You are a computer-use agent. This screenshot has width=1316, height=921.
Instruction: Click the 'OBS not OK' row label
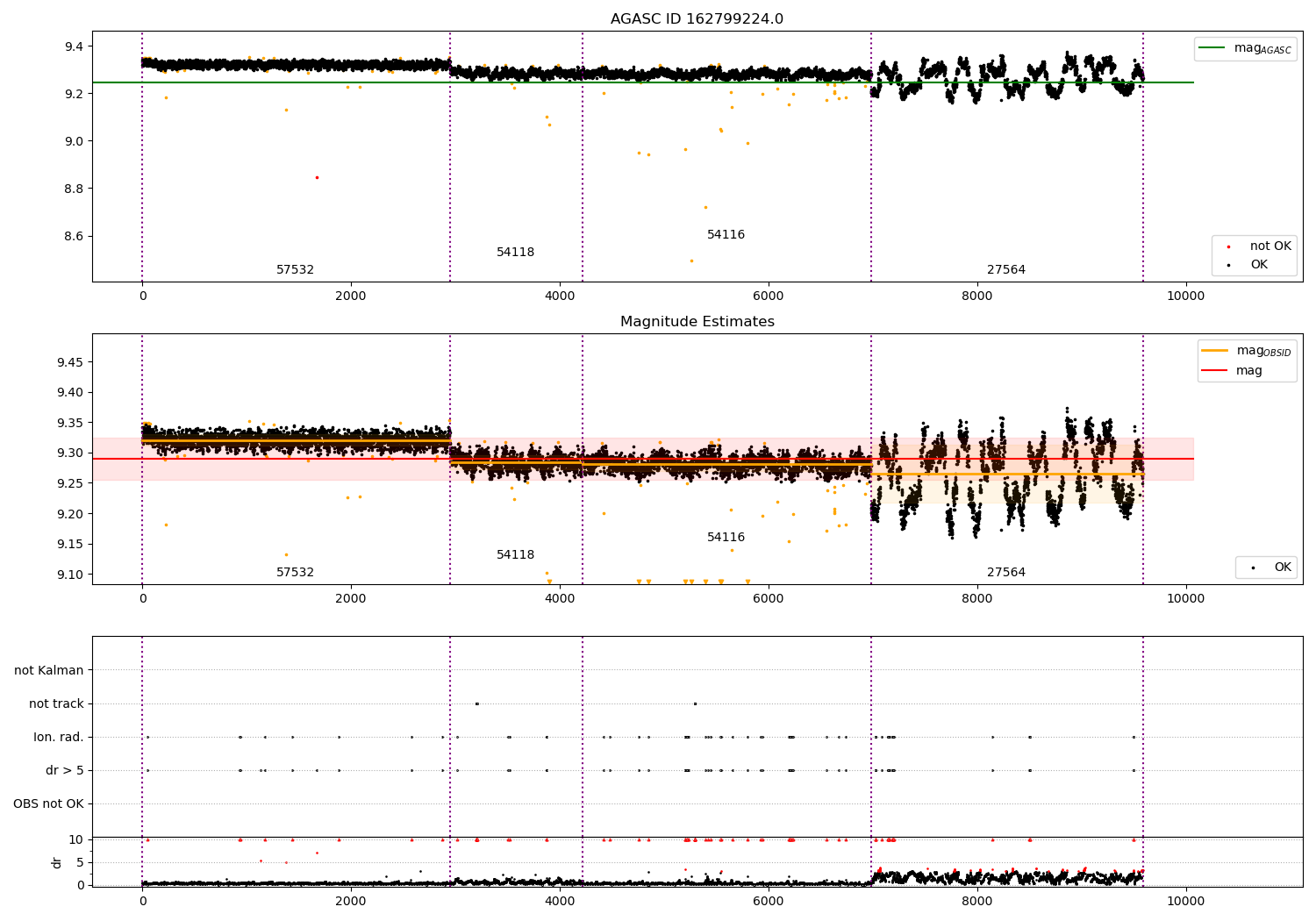48,803
